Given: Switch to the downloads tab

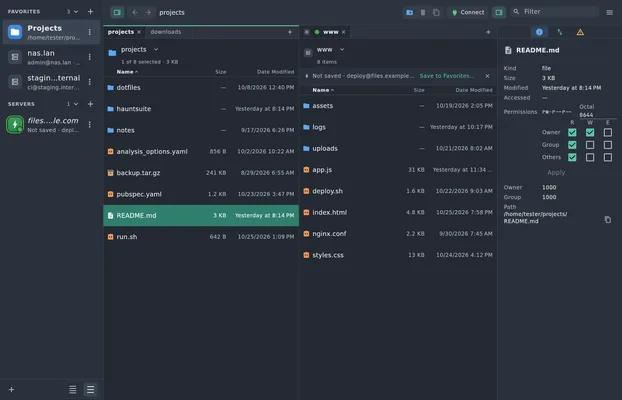Looking at the screenshot, I should (166, 32).
